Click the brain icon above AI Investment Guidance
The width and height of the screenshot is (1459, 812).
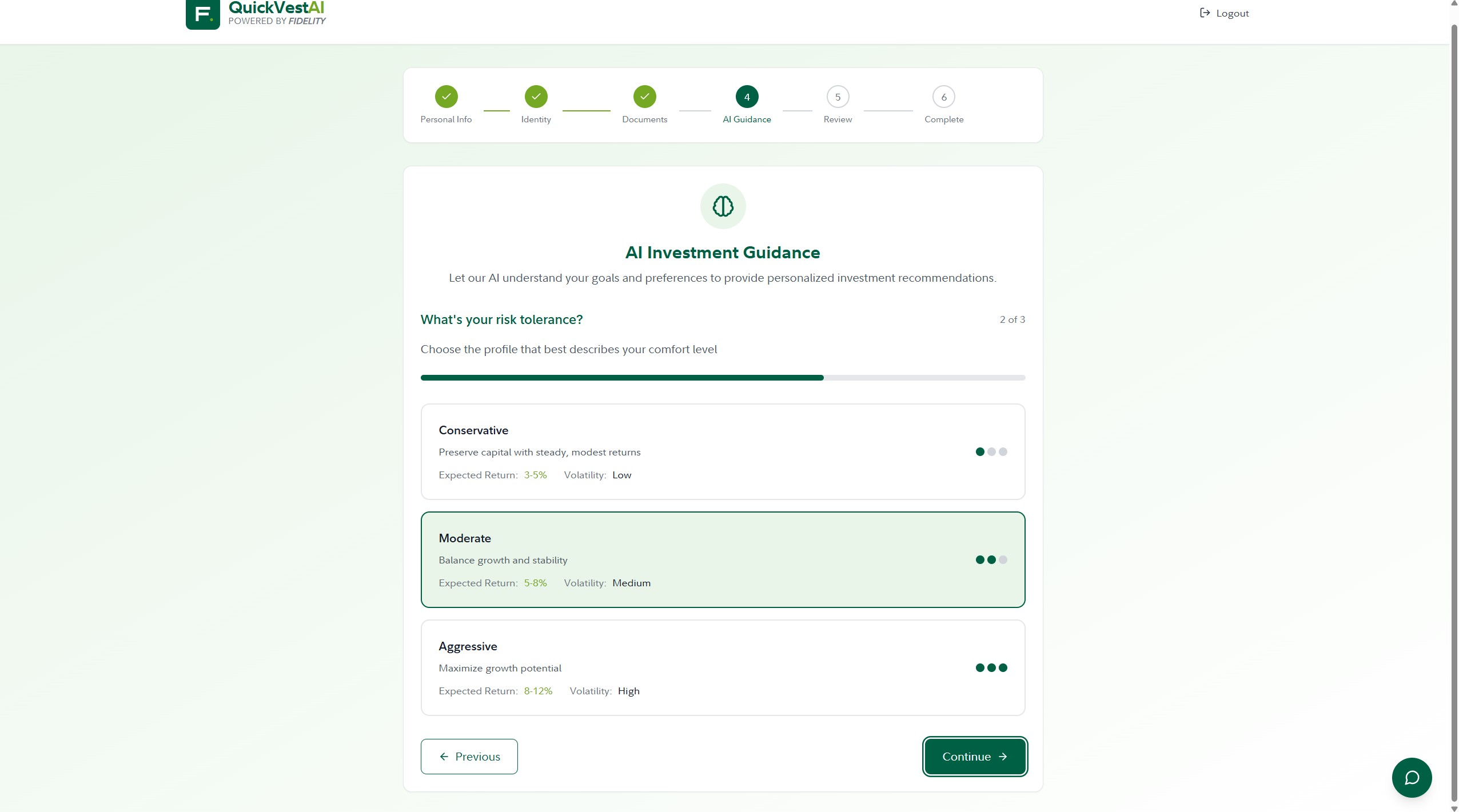point(723,206)
